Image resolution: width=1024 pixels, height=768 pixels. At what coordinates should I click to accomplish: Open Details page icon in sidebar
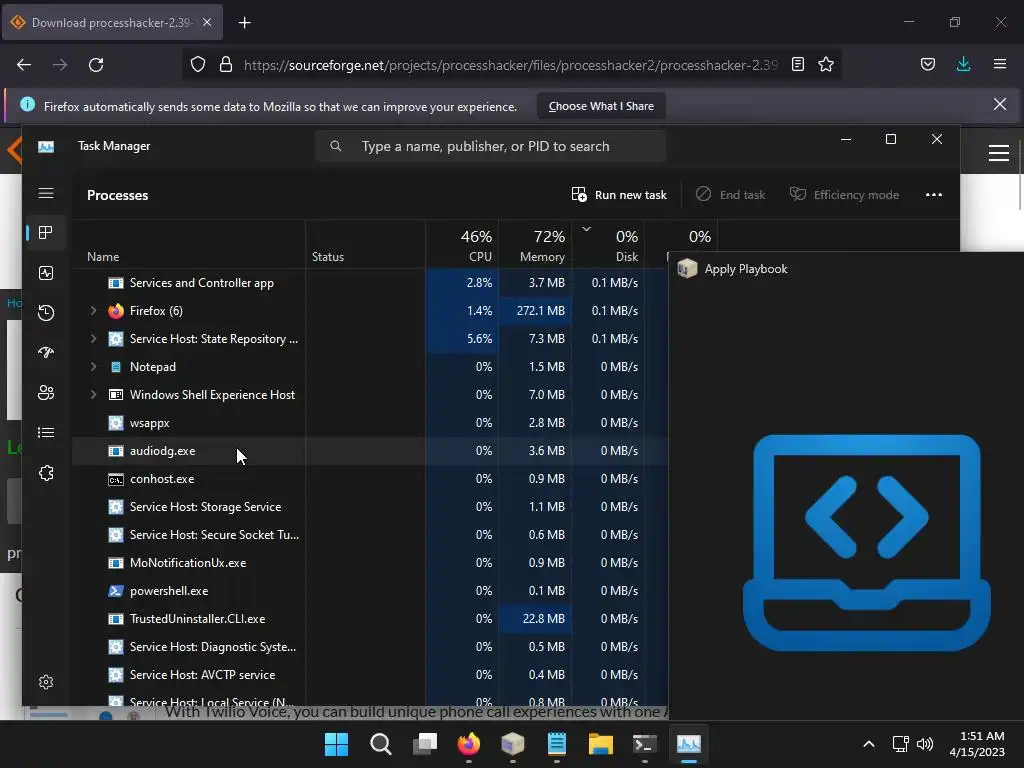(46, 432)
